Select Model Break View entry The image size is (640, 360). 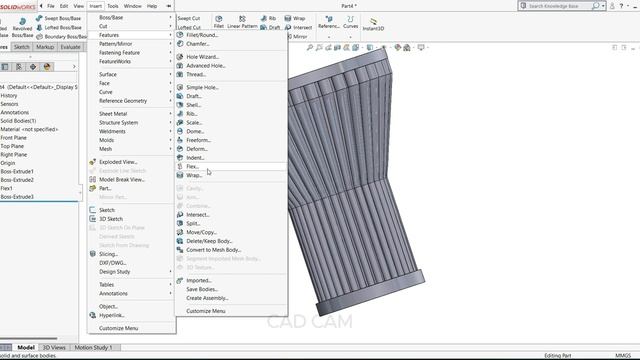pos(122,180)
